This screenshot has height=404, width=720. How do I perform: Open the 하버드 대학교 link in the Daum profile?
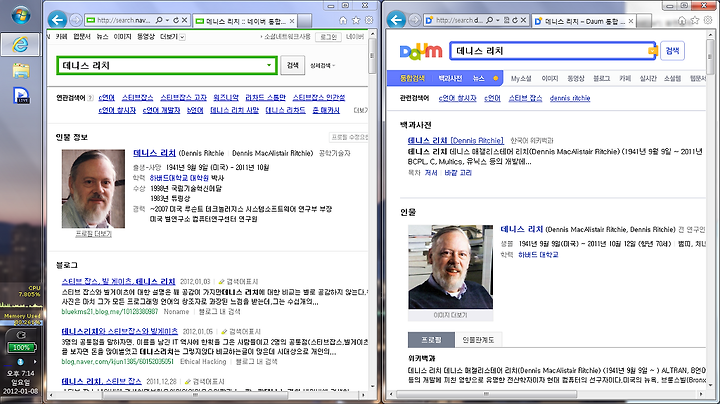pos(538,255)
